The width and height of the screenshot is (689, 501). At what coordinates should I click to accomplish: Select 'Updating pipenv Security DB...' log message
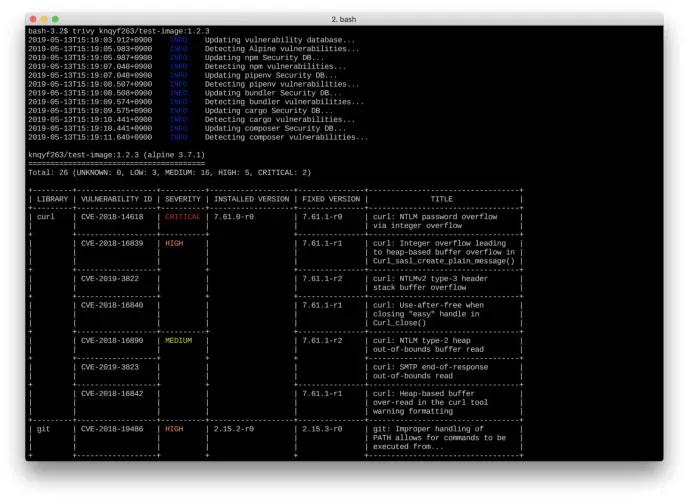(x=271, y=75)
